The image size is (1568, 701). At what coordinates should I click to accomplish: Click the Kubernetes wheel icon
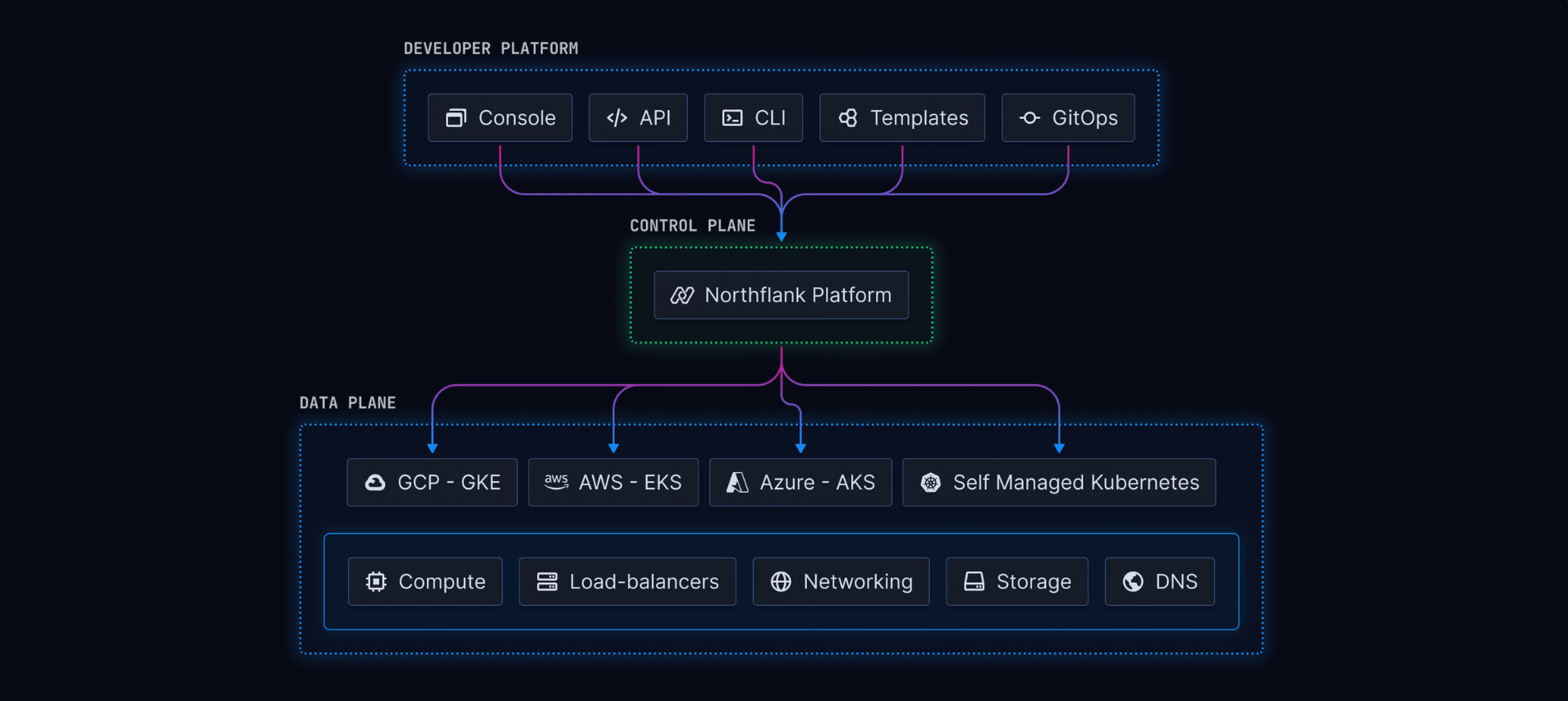click(x=931, y=483)
